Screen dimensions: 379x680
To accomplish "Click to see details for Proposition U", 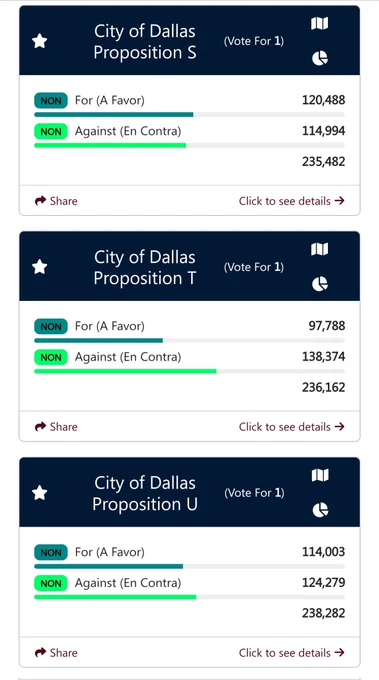I will [x=292, y=653].
